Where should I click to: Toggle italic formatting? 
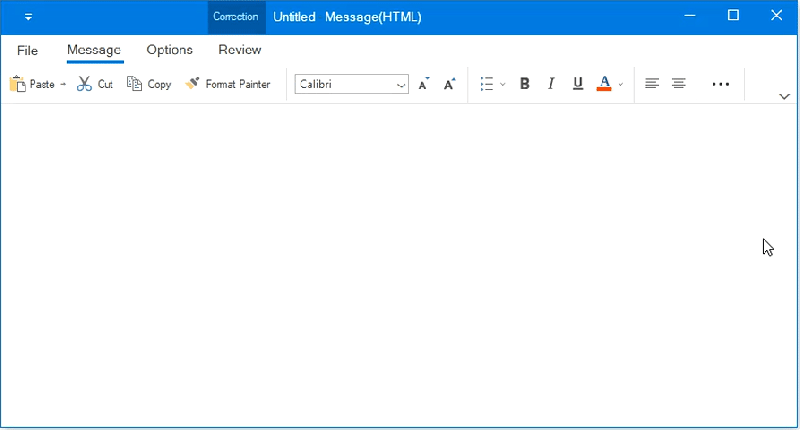point(551,84)
